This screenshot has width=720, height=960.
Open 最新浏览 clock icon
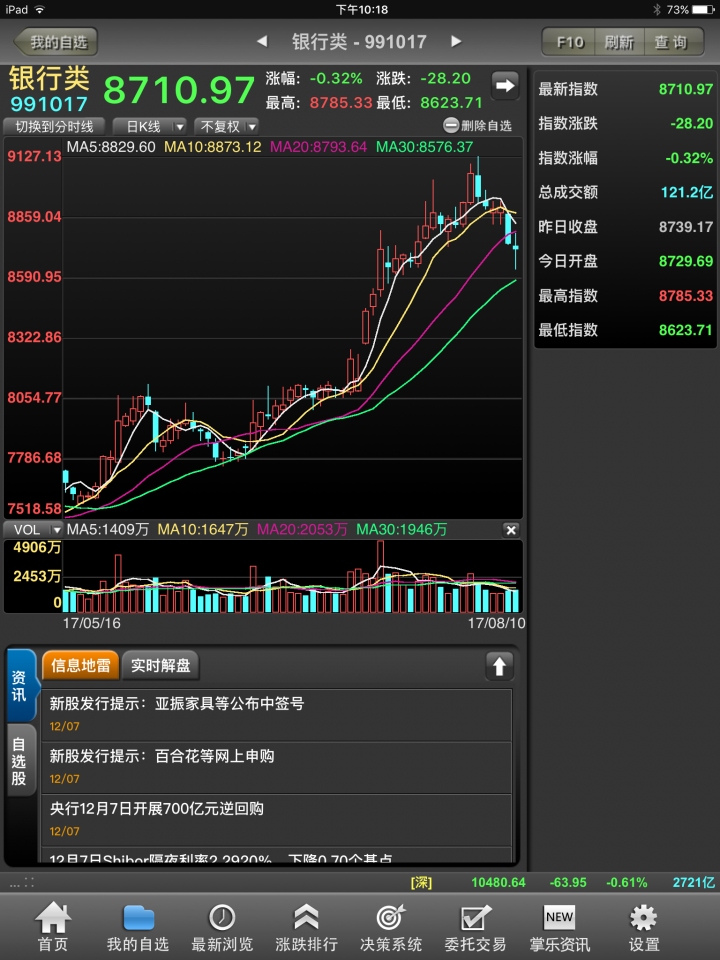coord(222,926)
